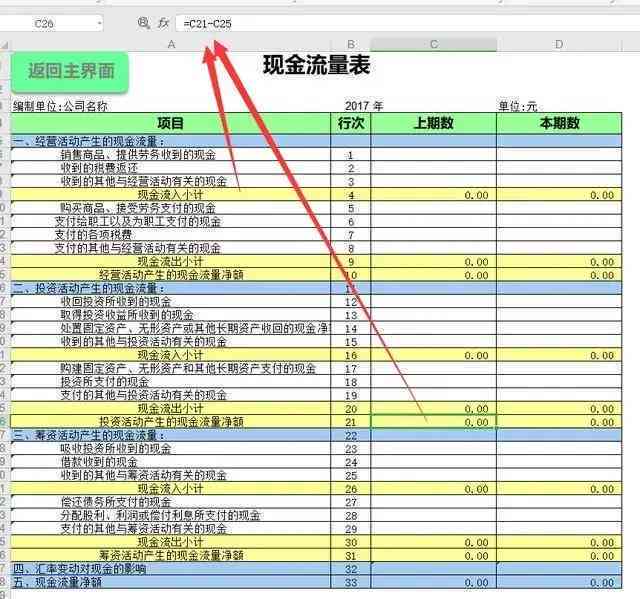Click the 投资所支付的现金 cell

(171, 382)
